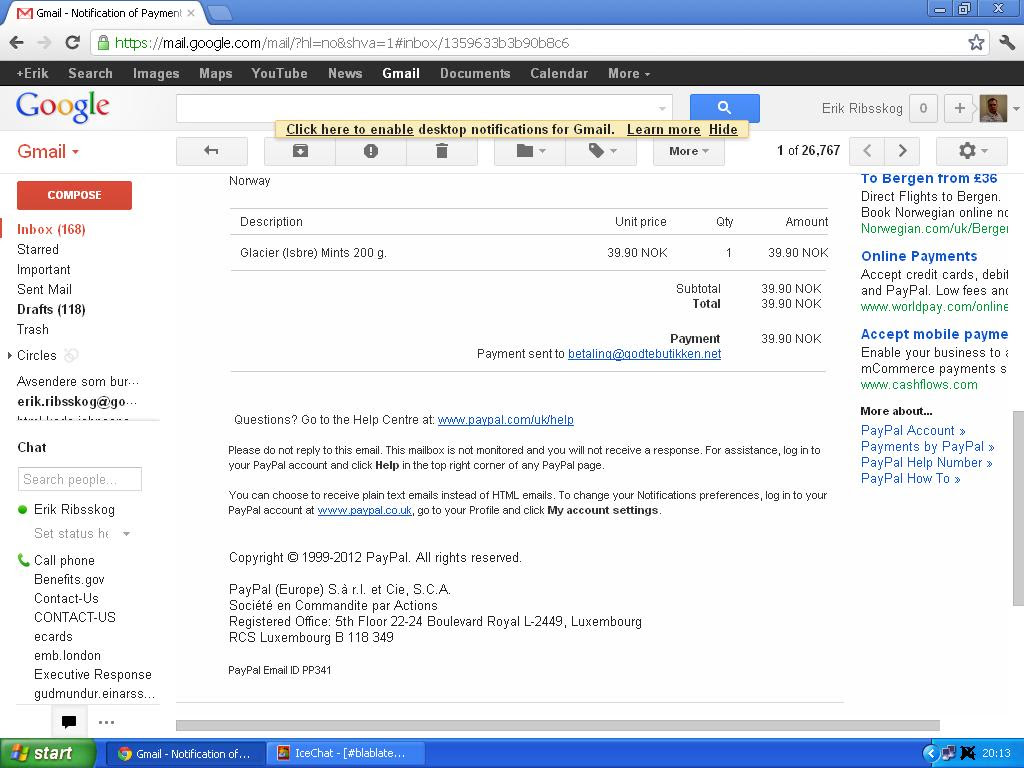Open the notifications counter box showing 0
Image resolution: width=1024 pixels, height=768 pixels.
pos(923,108)
